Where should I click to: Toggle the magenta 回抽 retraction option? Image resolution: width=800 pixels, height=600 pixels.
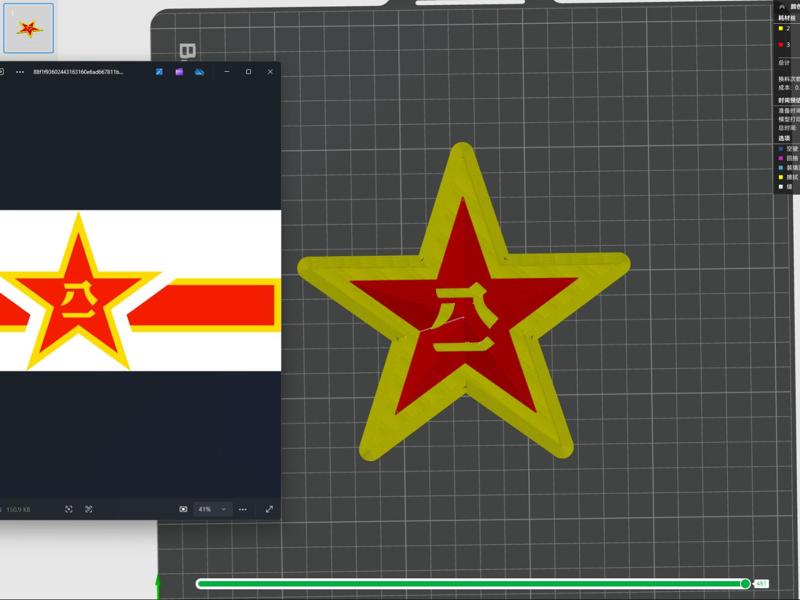click(x=781, y=158)
